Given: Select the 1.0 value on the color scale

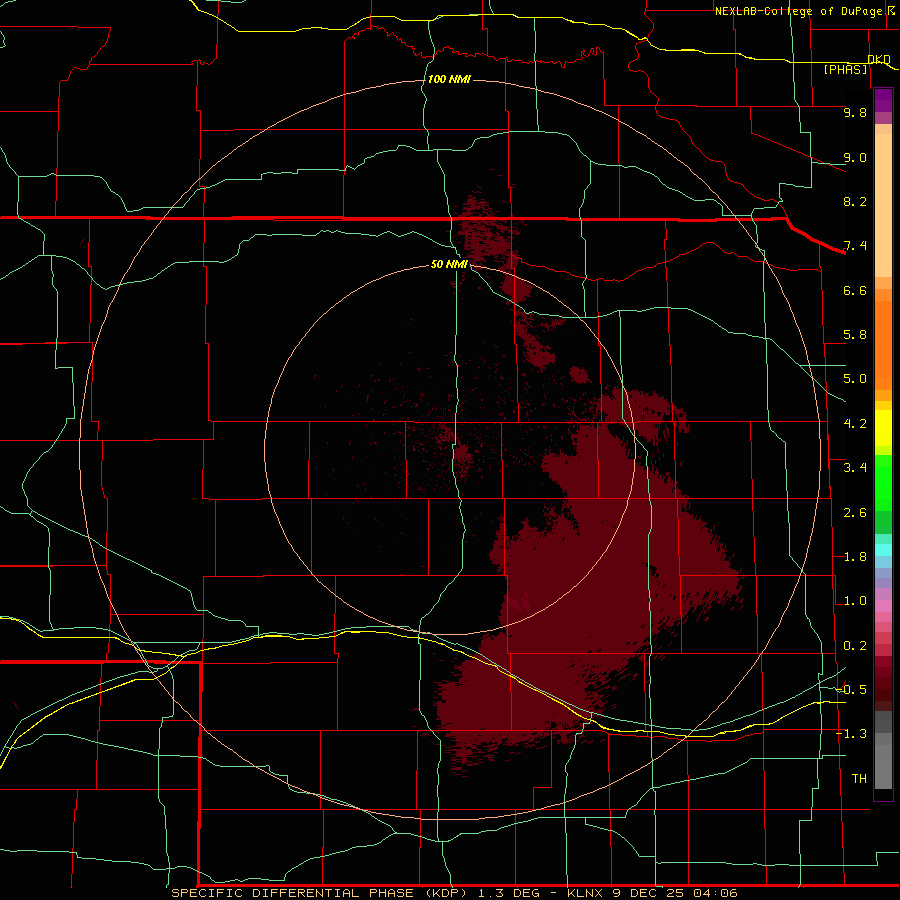Looking at the screenshot, I should (855, 601).
